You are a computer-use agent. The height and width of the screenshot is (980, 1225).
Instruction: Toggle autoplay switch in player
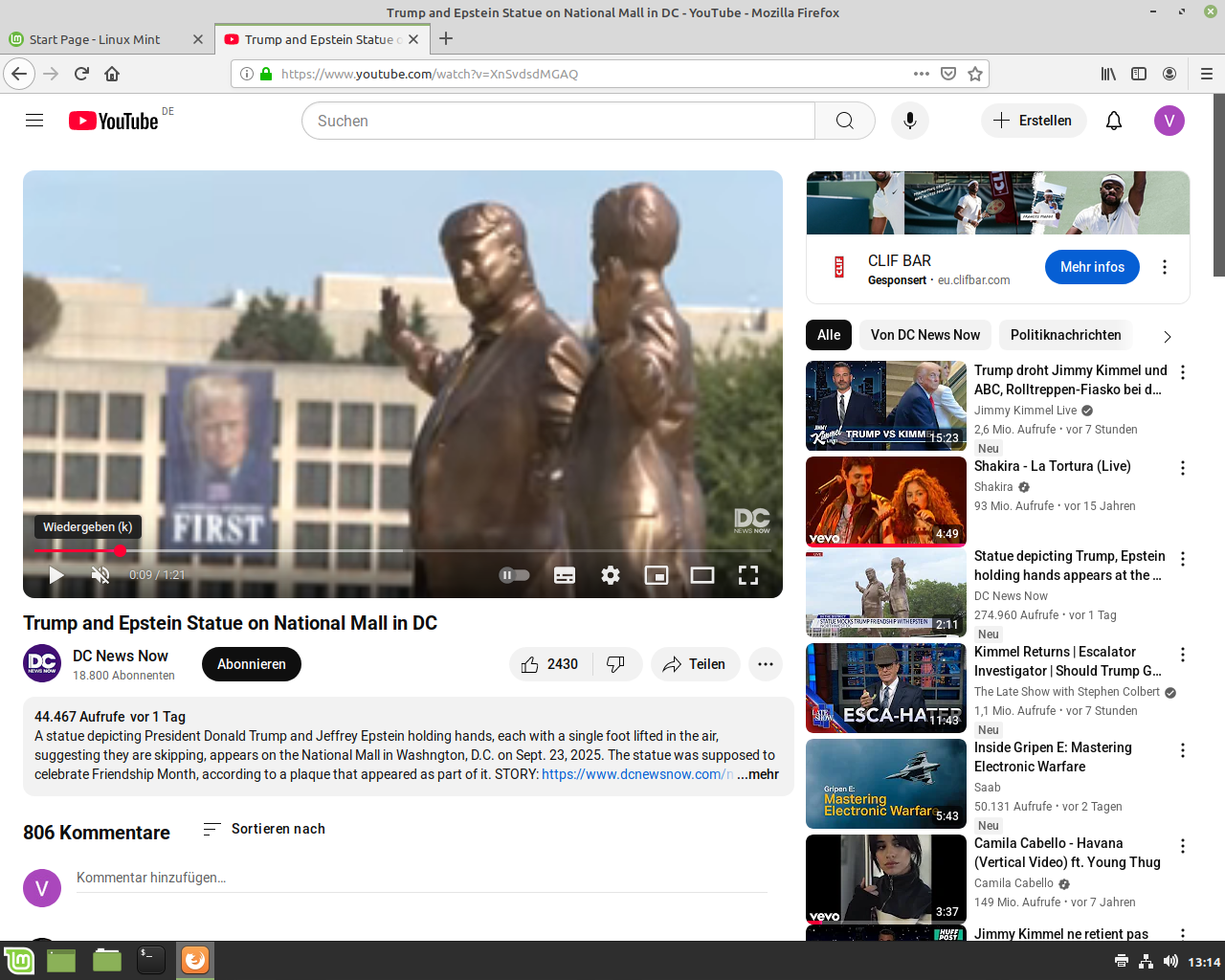coord(514,575)
